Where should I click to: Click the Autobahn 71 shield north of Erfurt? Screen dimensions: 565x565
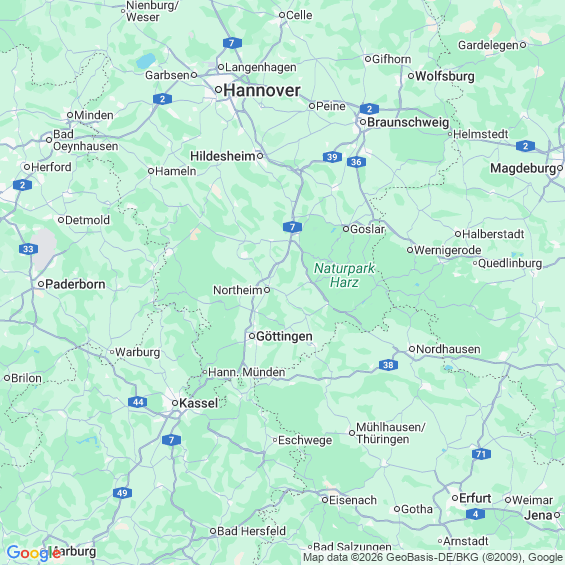coord(481,454)
